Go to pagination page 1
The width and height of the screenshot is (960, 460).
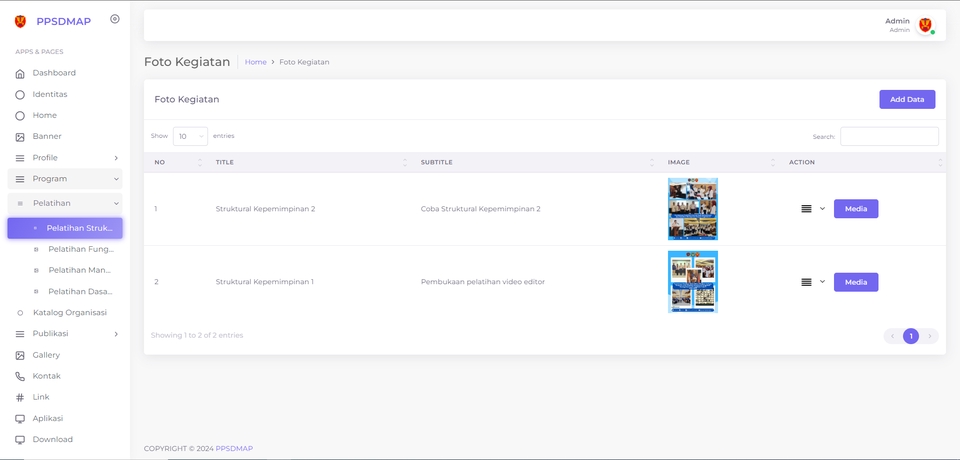point(911,336)
